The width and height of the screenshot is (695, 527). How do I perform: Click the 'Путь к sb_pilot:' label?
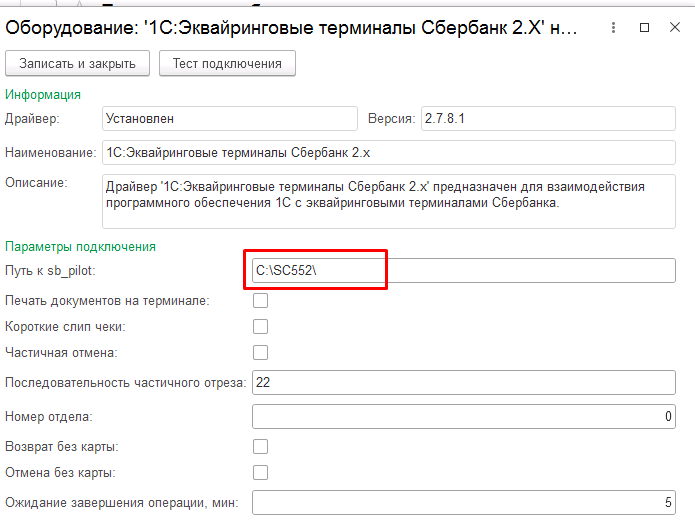tap(50, 270)
